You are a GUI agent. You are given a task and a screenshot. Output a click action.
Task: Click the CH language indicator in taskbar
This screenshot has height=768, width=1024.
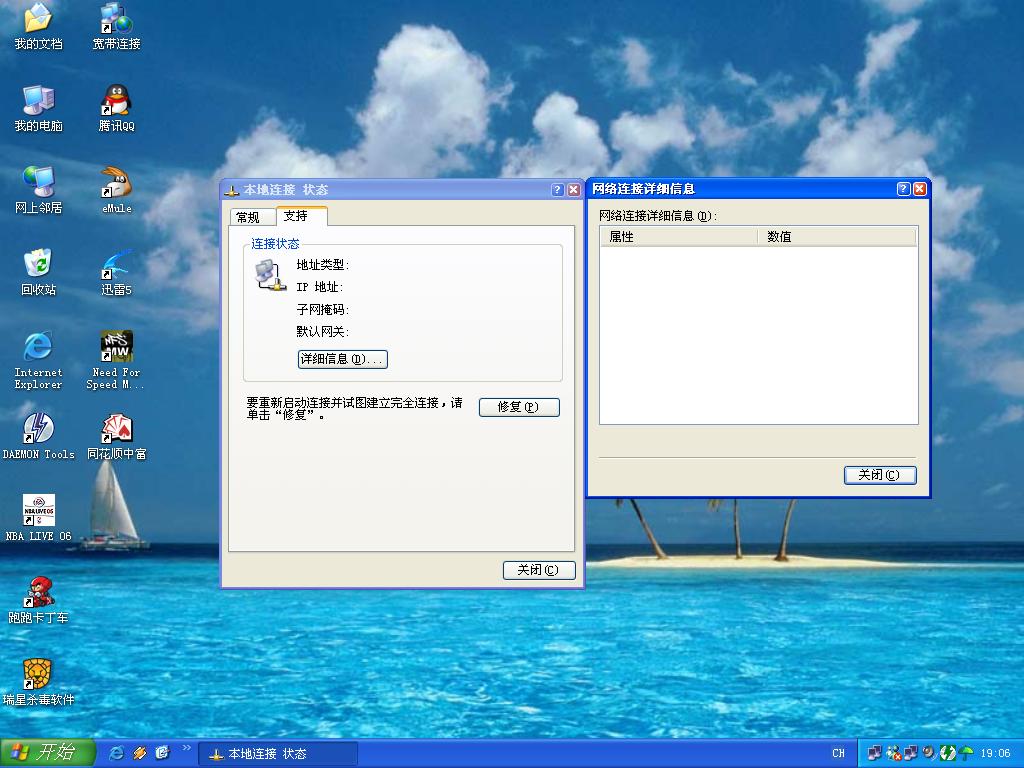838,753
